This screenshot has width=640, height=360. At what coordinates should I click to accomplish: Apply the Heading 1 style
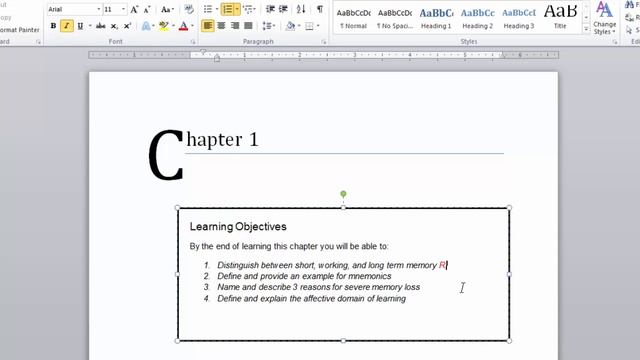(436, 18)
